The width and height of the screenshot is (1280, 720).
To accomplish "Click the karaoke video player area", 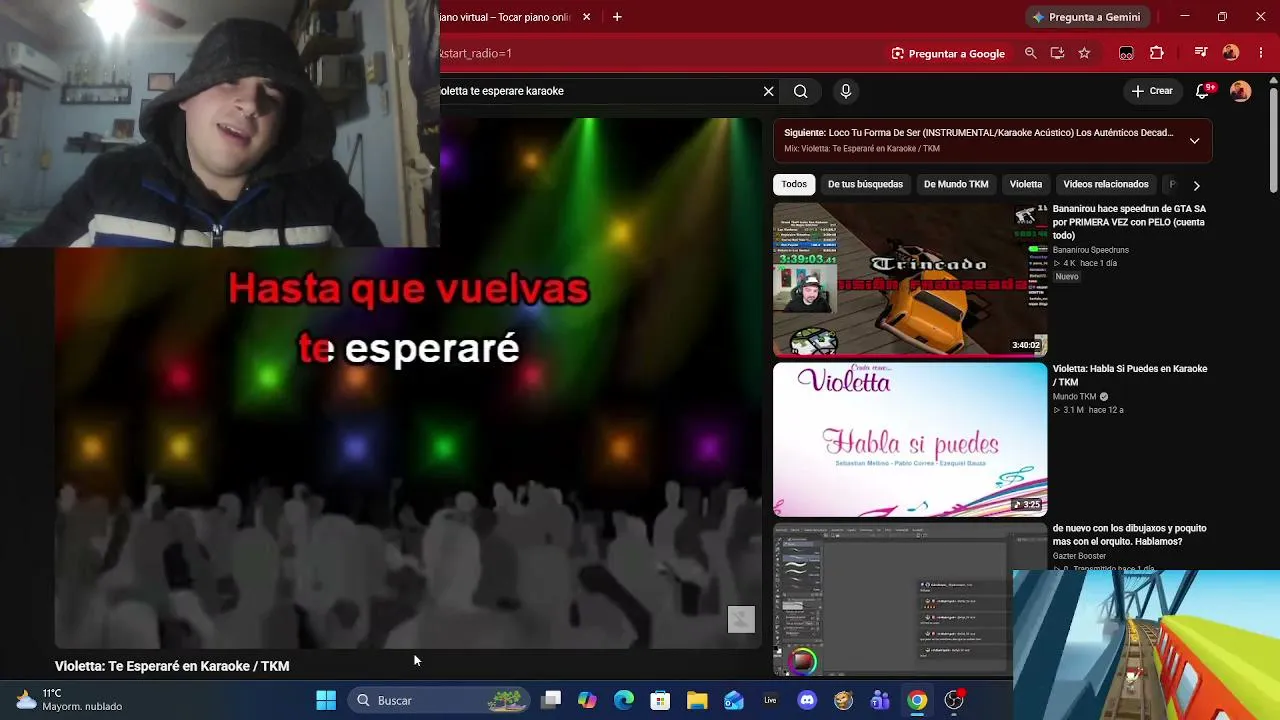I will pyautogui.click(x=408, y=383).
